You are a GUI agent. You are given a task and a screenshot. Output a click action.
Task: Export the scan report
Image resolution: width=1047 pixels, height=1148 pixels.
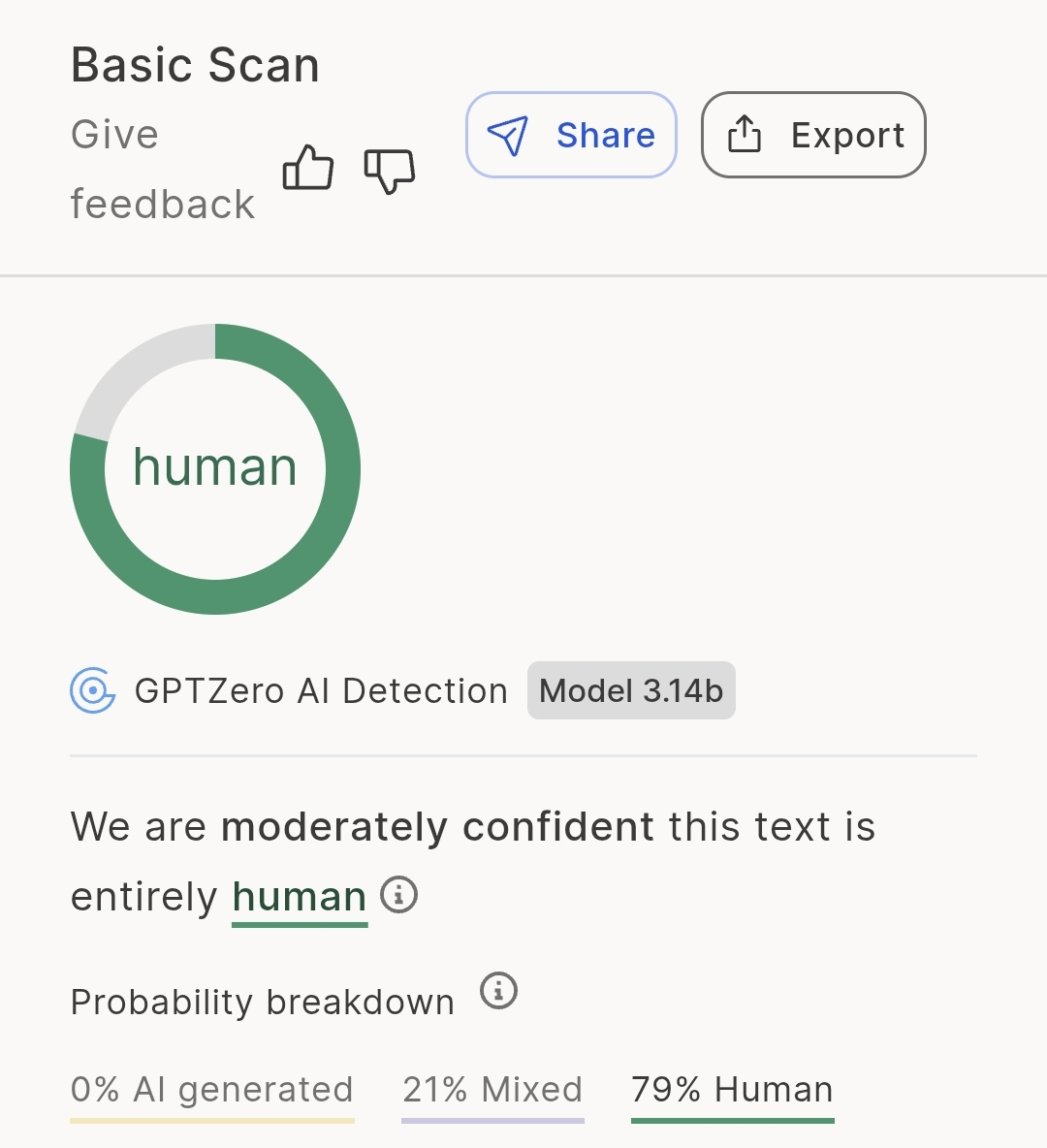coord(812,135)
